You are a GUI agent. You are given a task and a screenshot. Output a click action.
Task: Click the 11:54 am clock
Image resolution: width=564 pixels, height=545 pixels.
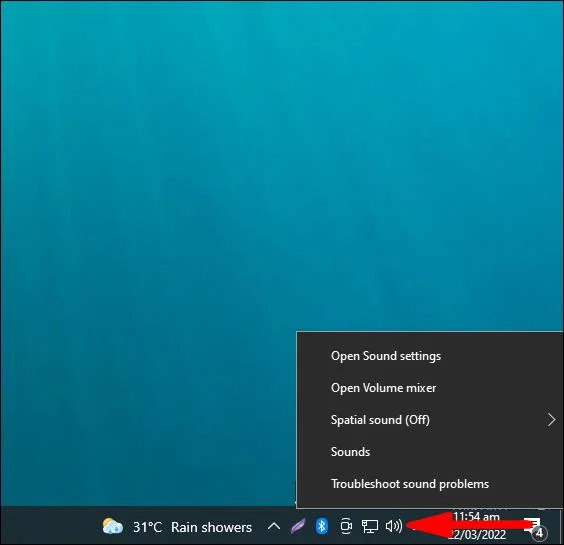coord(476,517)
